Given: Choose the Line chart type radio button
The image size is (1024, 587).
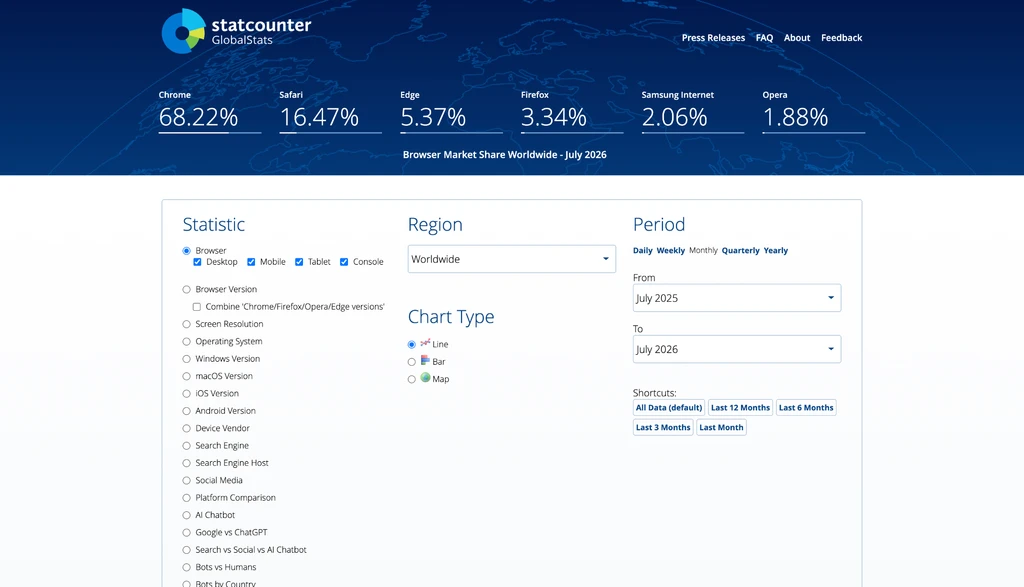Looking at the screenshot, I should [x=411, y=344].
